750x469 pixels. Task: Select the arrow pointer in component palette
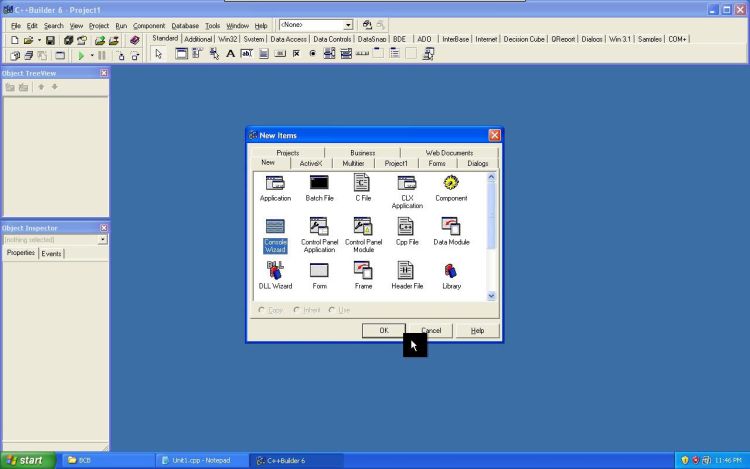tap(158, 54)
